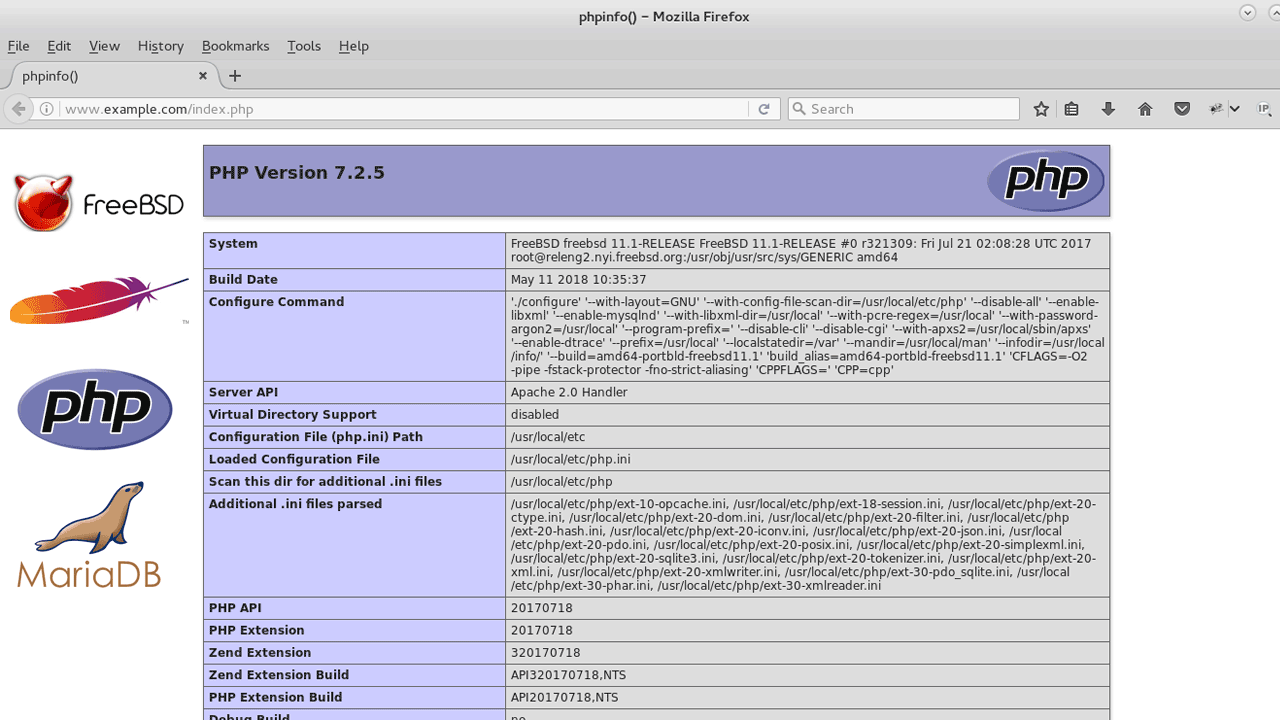Click the May 11 2018 10:35:37 value
This screenshot has height=720, width=1280.
pyautogui.click(x=578, y=280)
